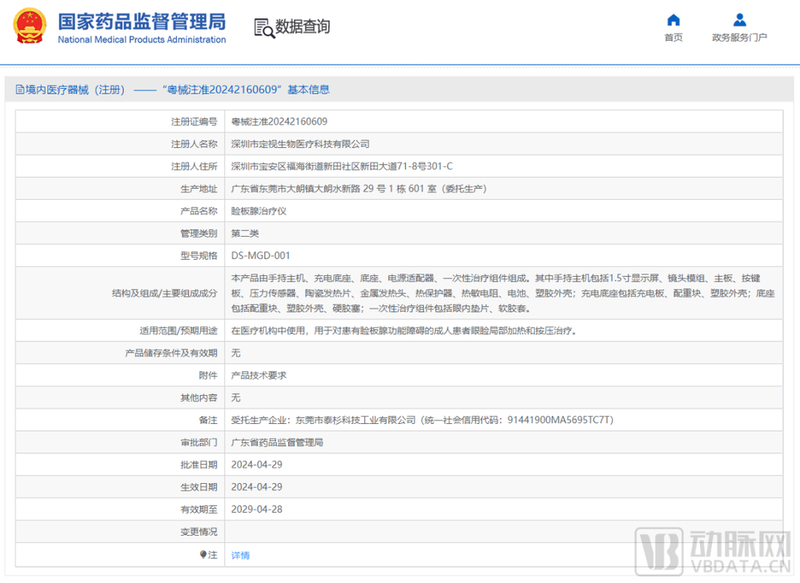Click the product name 睑板腺治疗仪
Image resolution: width=800 pixels, height=583 pixels.
point(259,211)
